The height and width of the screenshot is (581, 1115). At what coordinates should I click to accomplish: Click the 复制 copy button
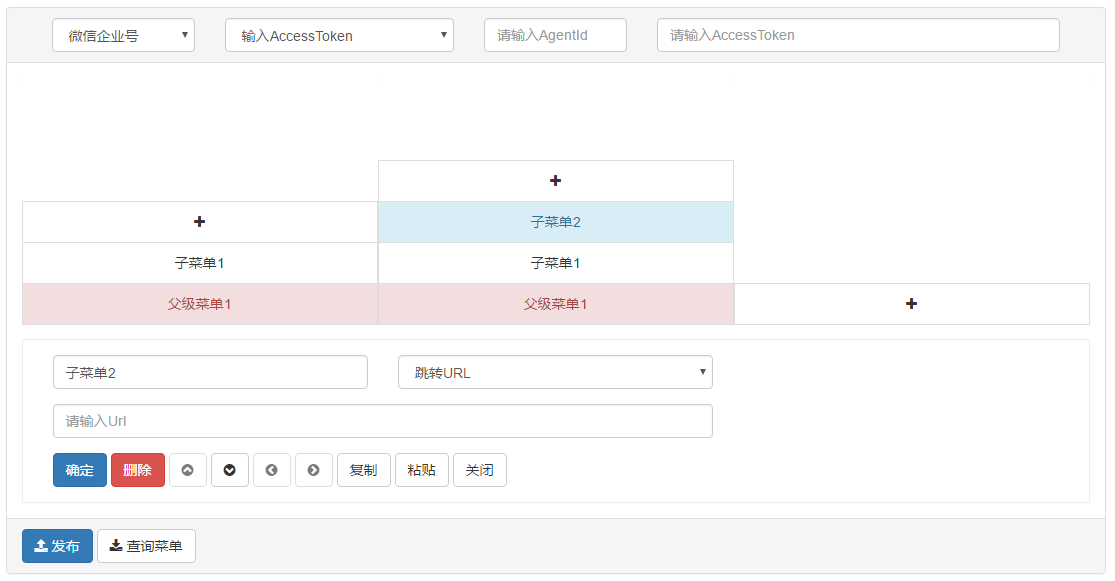(x=363, y=470)
